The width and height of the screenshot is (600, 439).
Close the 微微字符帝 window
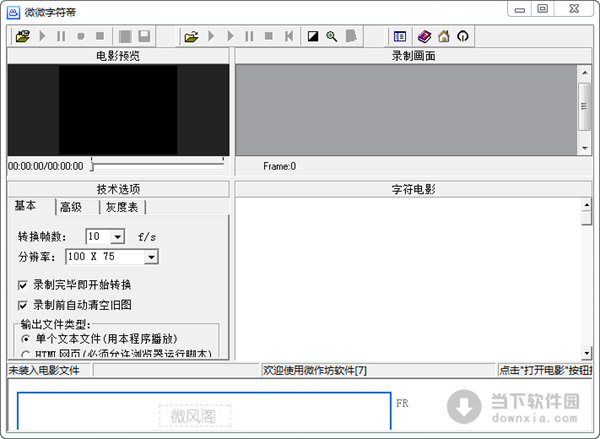tap(574, 9)
